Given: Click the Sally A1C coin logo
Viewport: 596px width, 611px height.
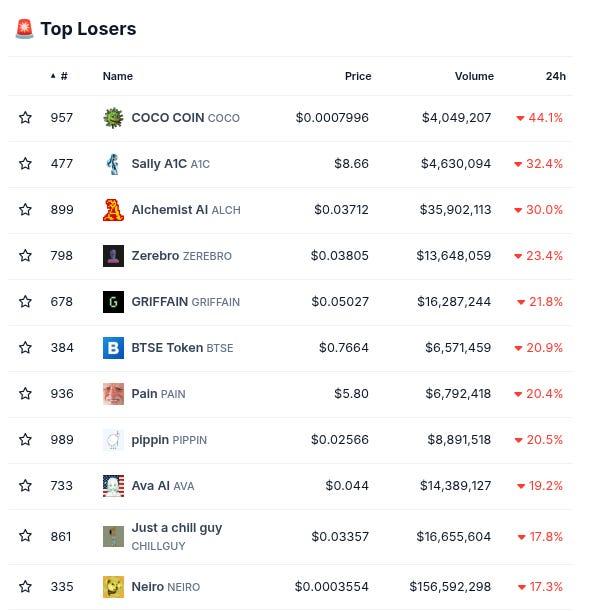Looking at the screenshot, I should (x=113, y=164).
